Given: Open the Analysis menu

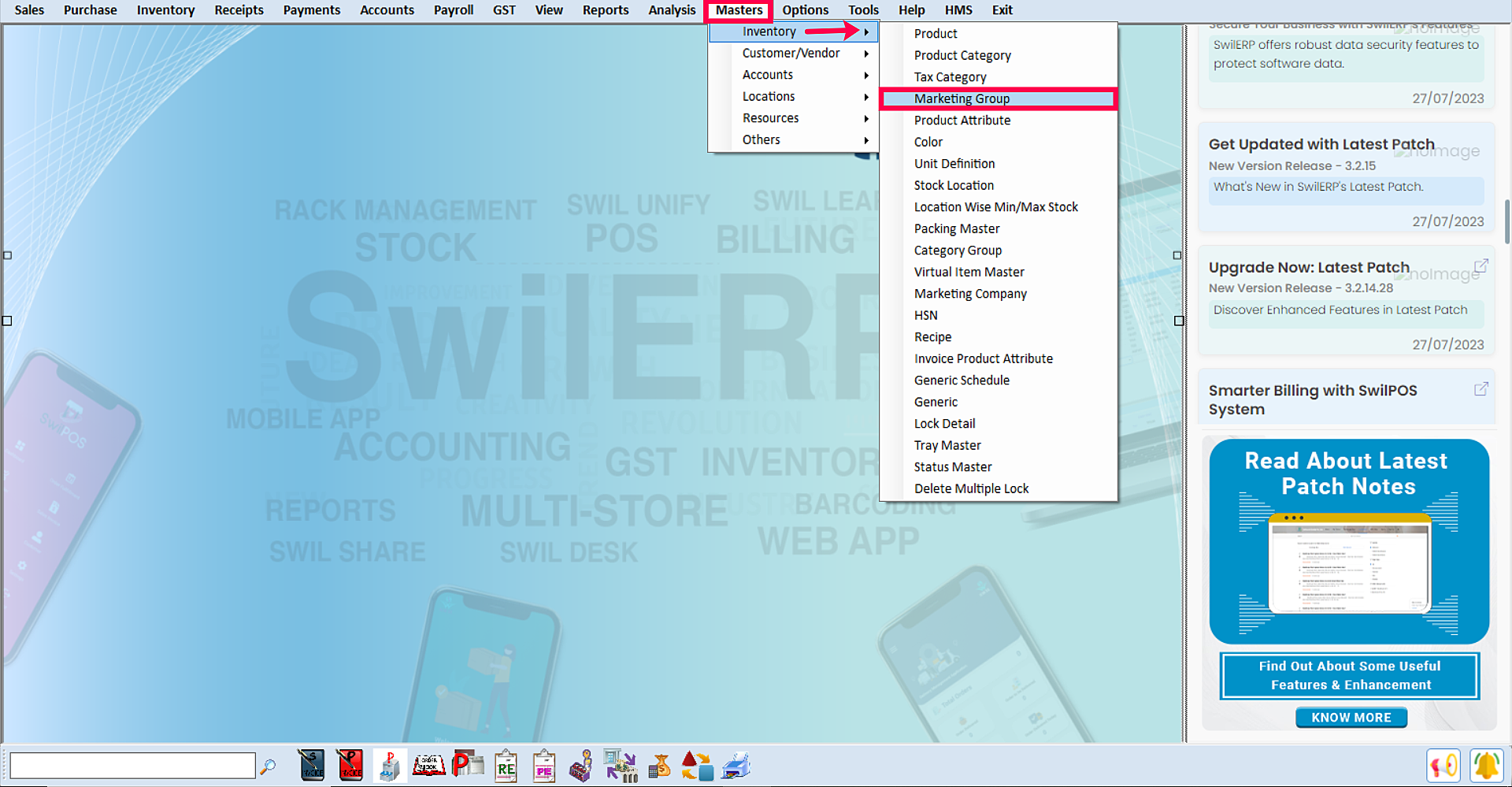Looking at the screenshot, I should point(672,10).
